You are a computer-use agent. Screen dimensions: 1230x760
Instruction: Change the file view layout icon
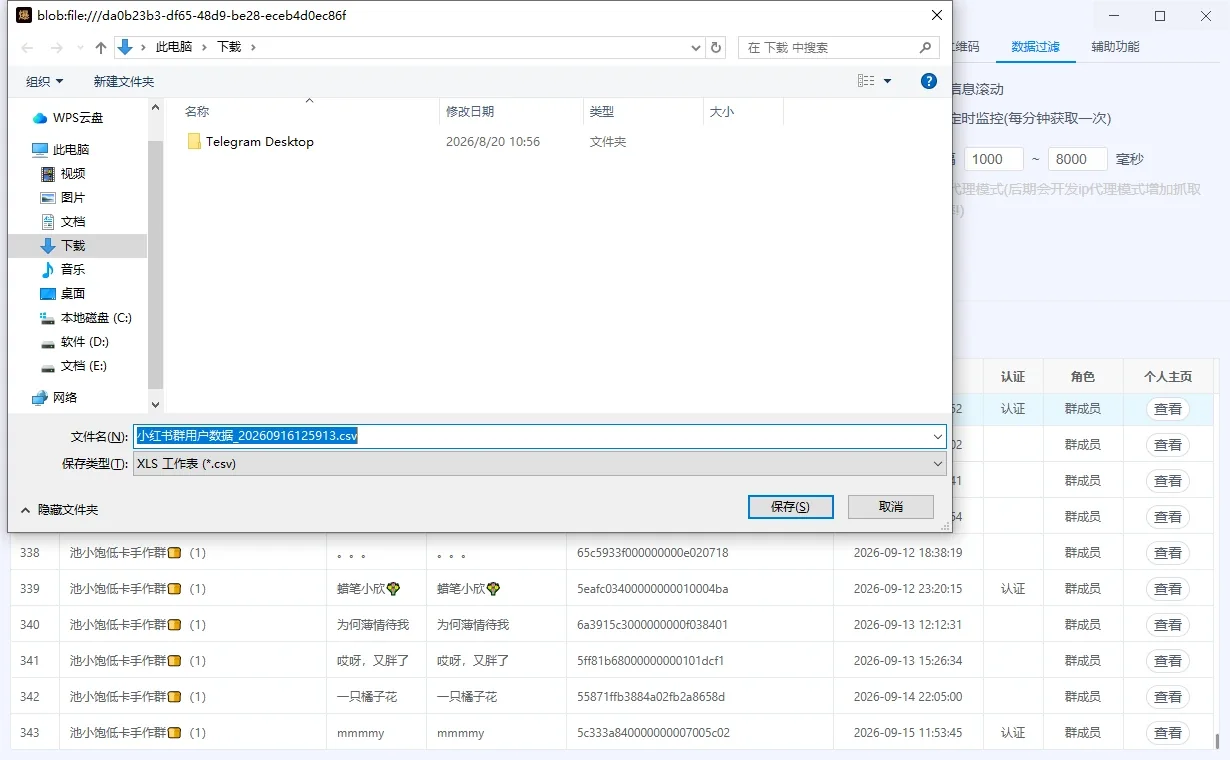866,81
